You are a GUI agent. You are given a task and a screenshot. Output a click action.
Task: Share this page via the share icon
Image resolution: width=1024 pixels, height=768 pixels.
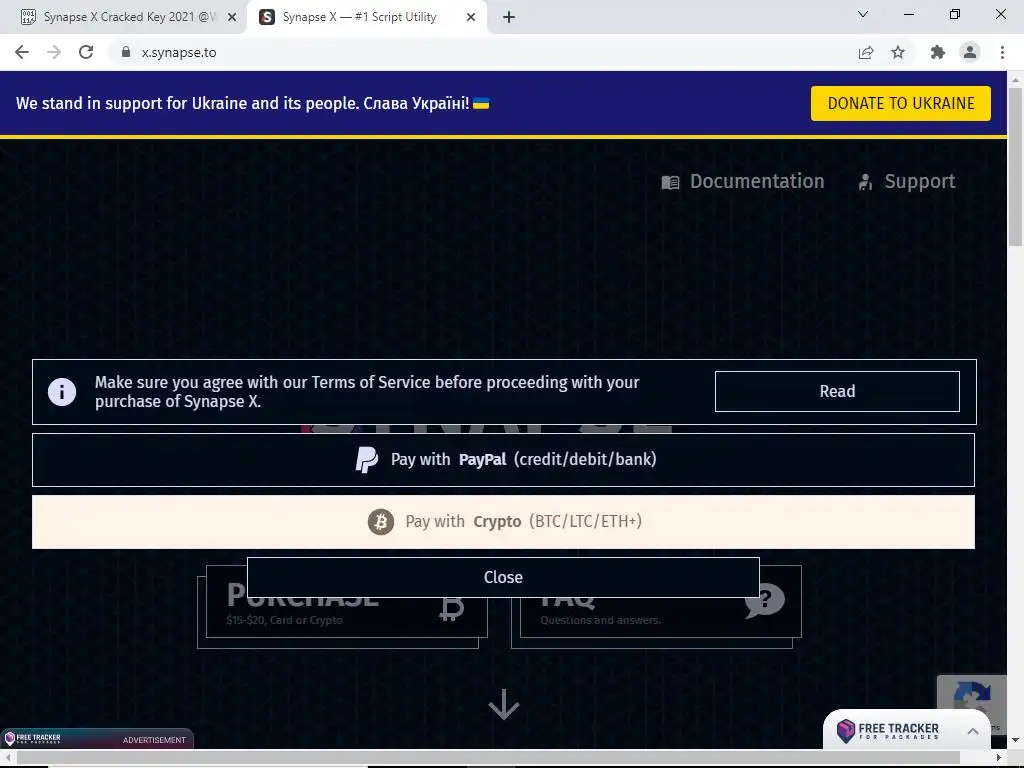click(x=866, y=52)
